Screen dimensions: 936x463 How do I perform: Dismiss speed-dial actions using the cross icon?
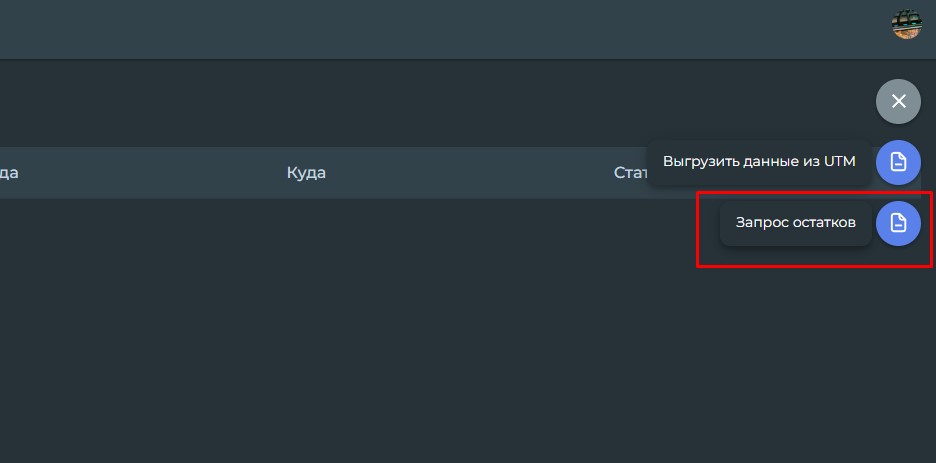click(898, 101)
